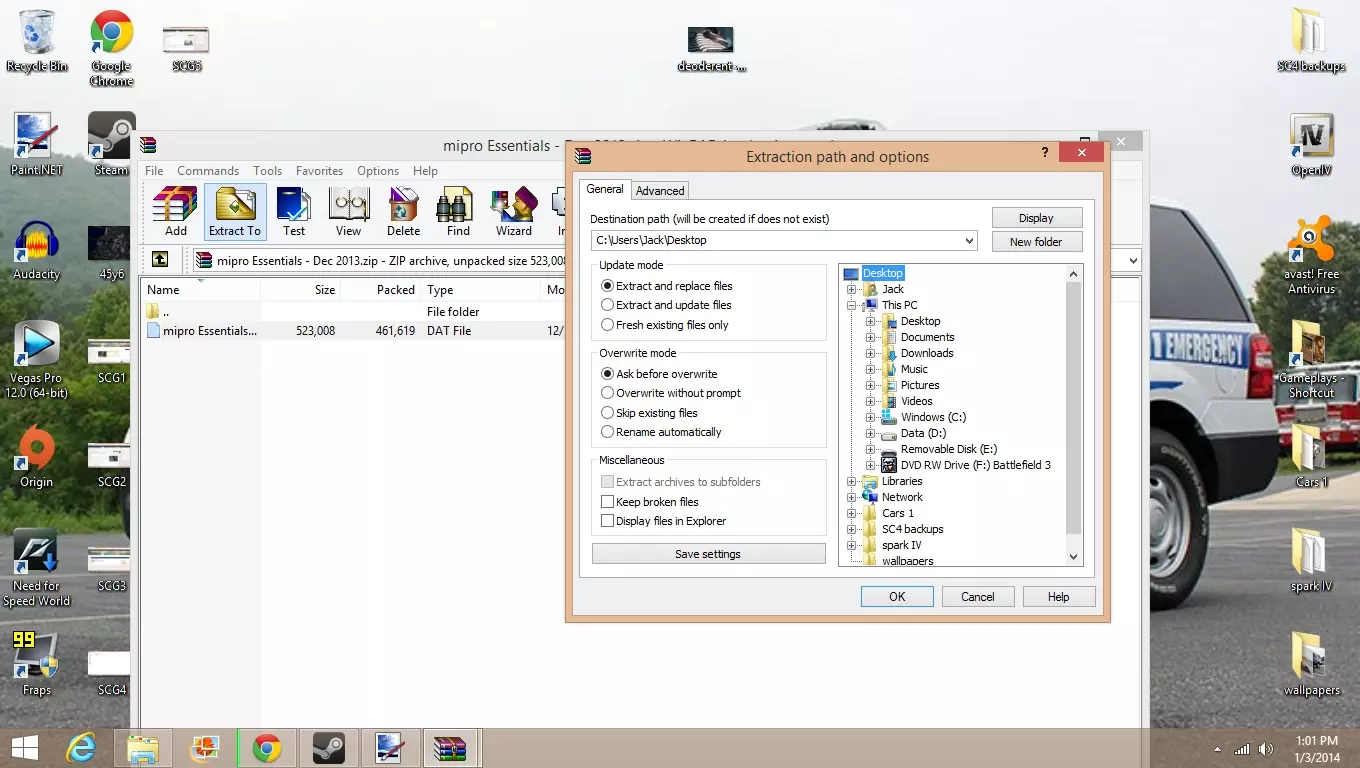
Task: Open the Commands menu in WinRAR
Action: click(x=208, y=171)
